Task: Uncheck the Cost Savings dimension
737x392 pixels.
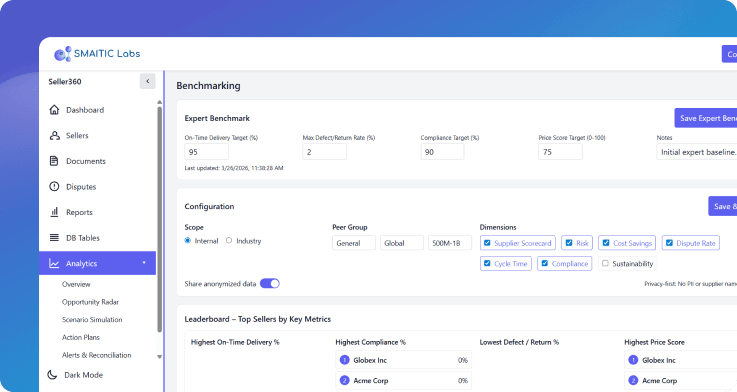Action: click(x=606, y=243)
